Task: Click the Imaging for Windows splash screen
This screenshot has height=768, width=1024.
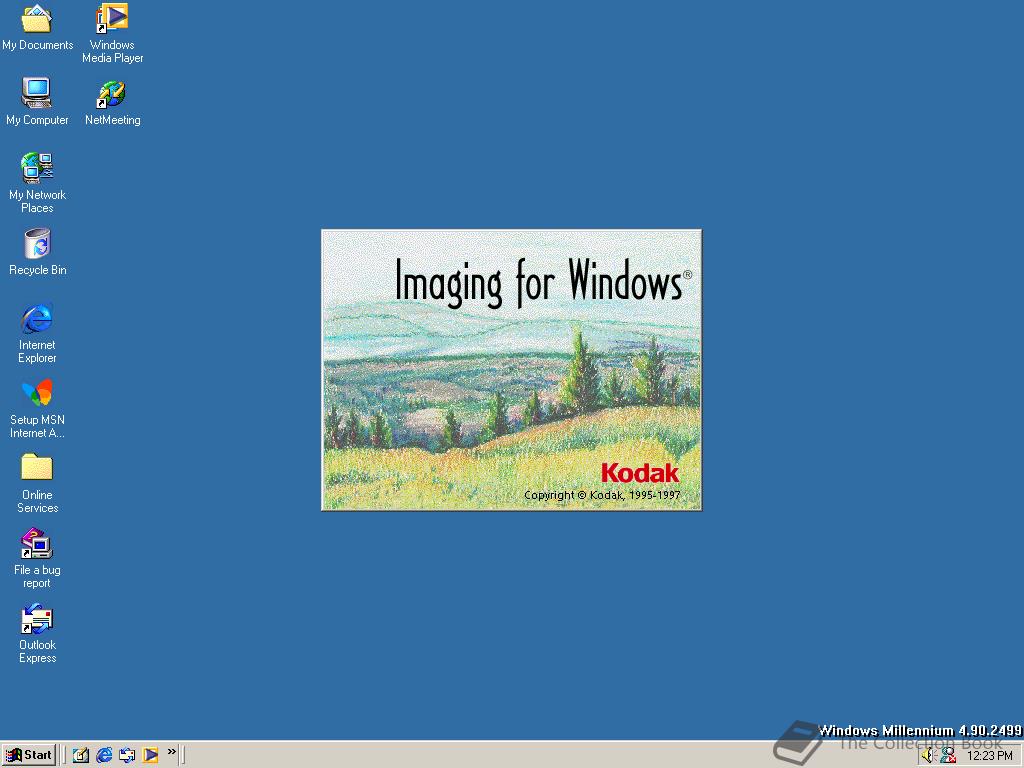Action: coord(511,370)
